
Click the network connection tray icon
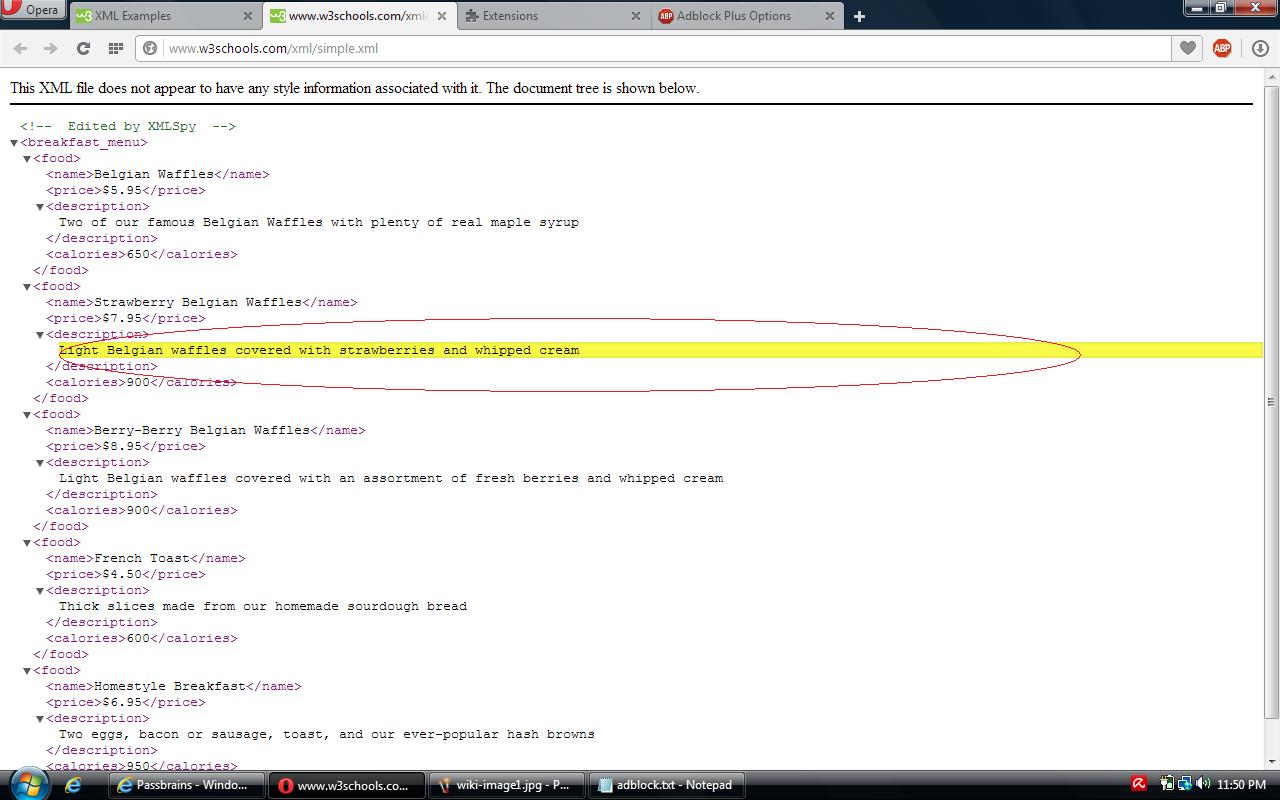point(1184,784)
